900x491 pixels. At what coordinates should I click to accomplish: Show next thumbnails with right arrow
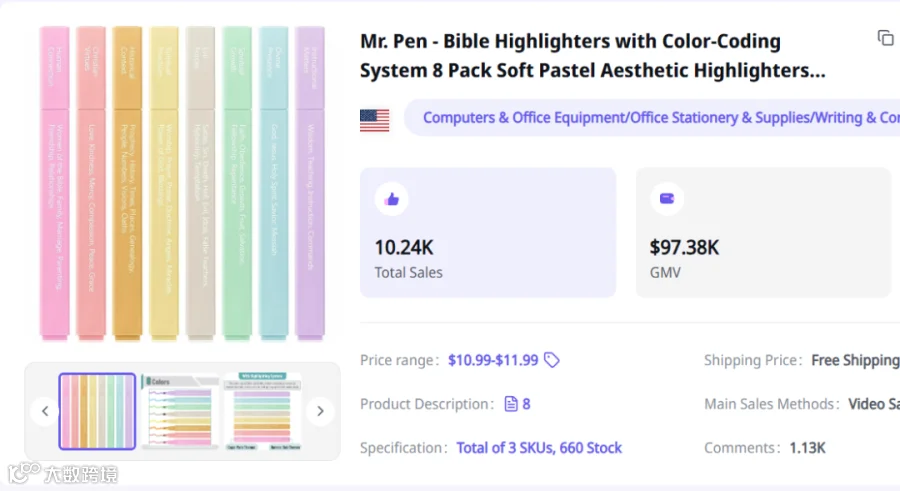(320, 411)
